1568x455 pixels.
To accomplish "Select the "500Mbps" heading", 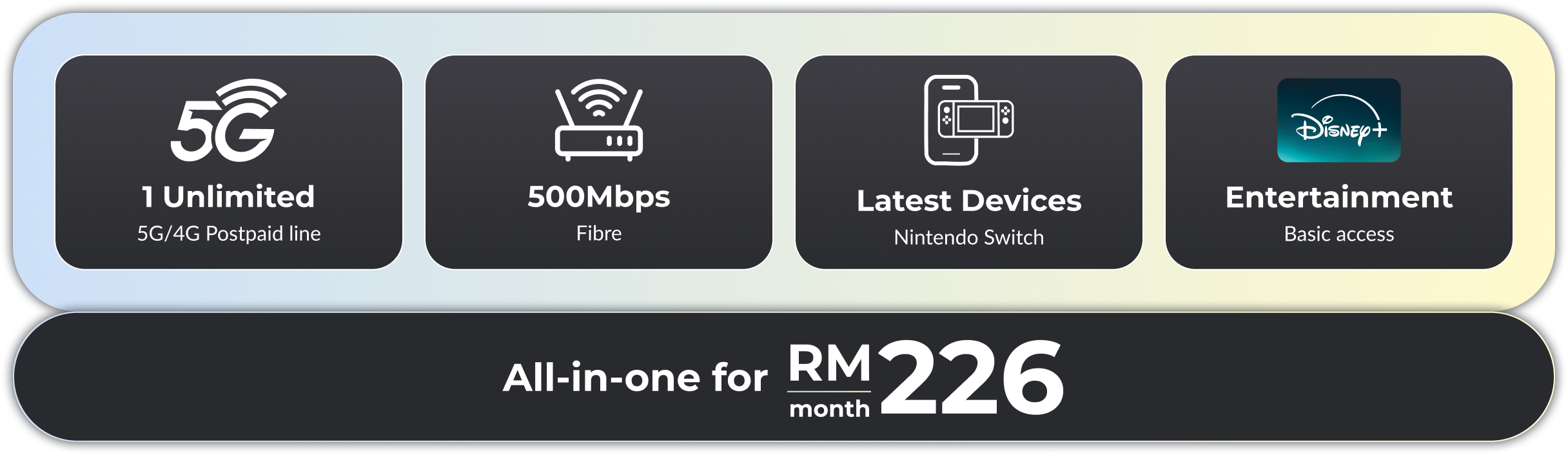I will [x=599, y=197].
